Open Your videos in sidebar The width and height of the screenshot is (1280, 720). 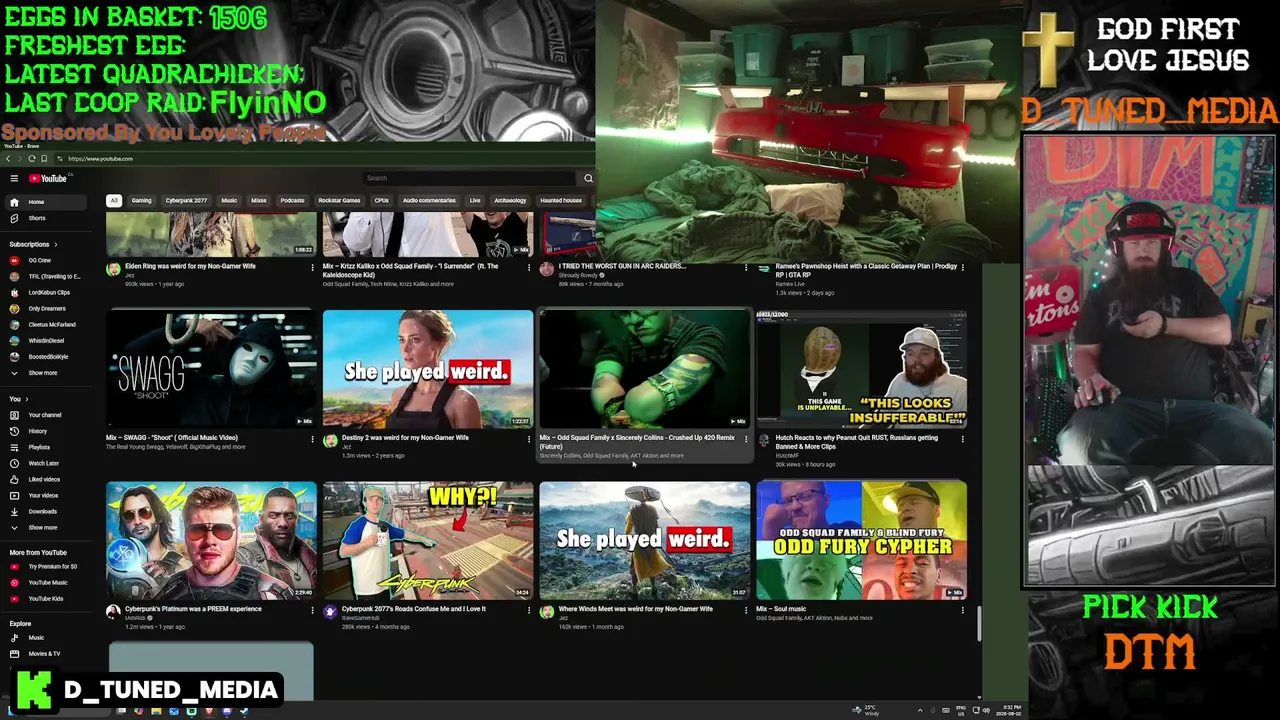(x=46, y=495)
